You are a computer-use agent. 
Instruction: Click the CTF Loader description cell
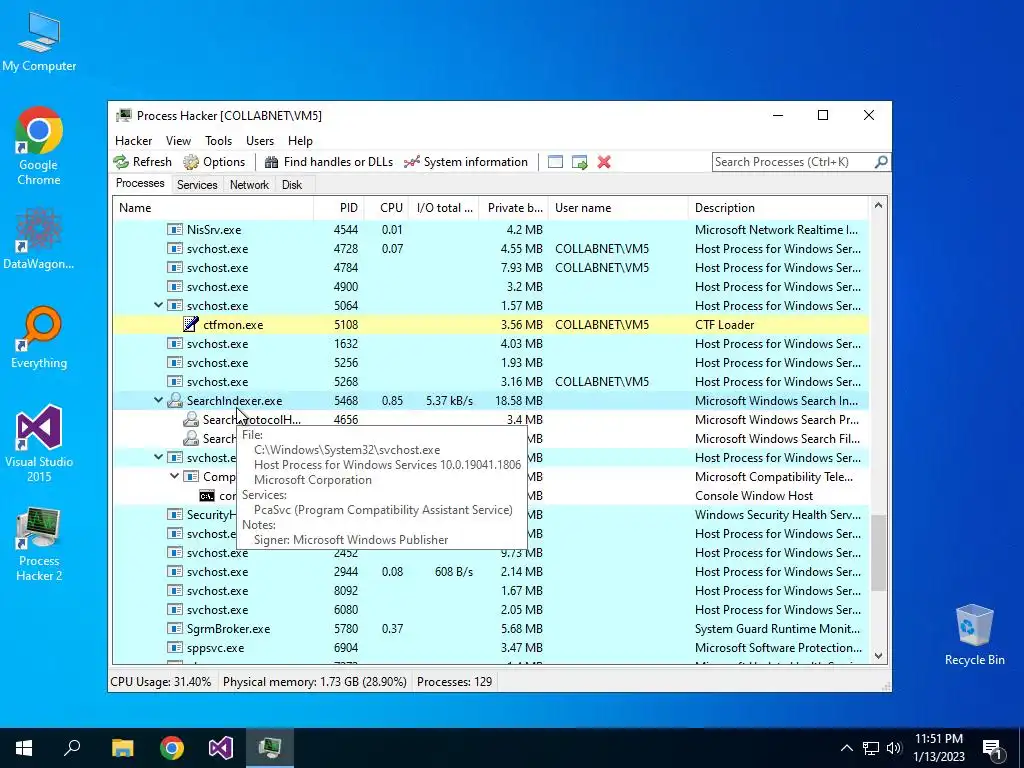(724, 325)
